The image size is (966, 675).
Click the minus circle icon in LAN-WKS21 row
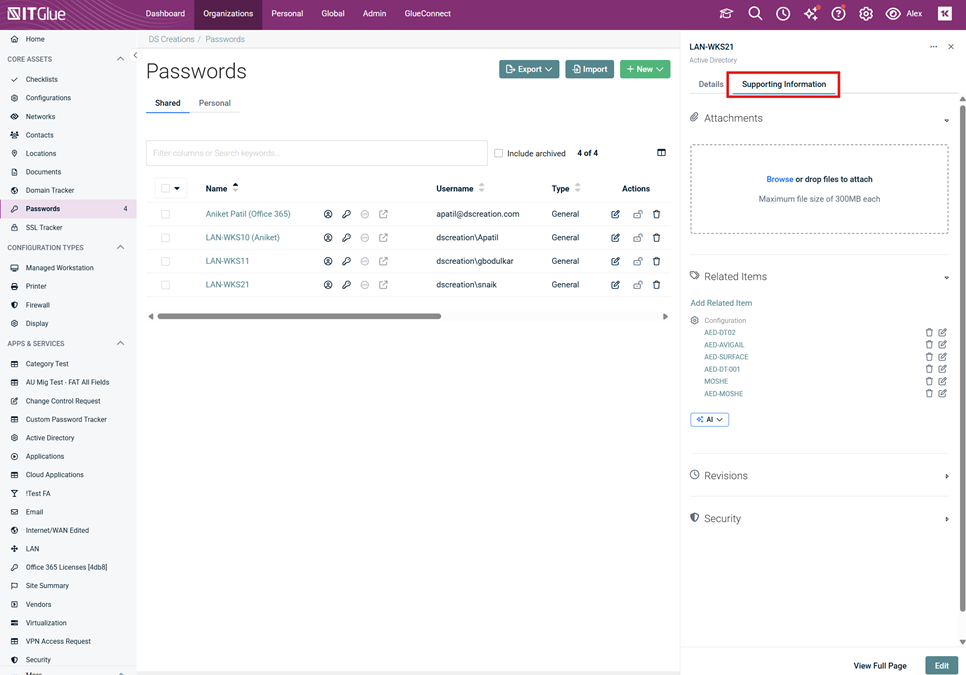pyautogui.click(x=365, y=285)
